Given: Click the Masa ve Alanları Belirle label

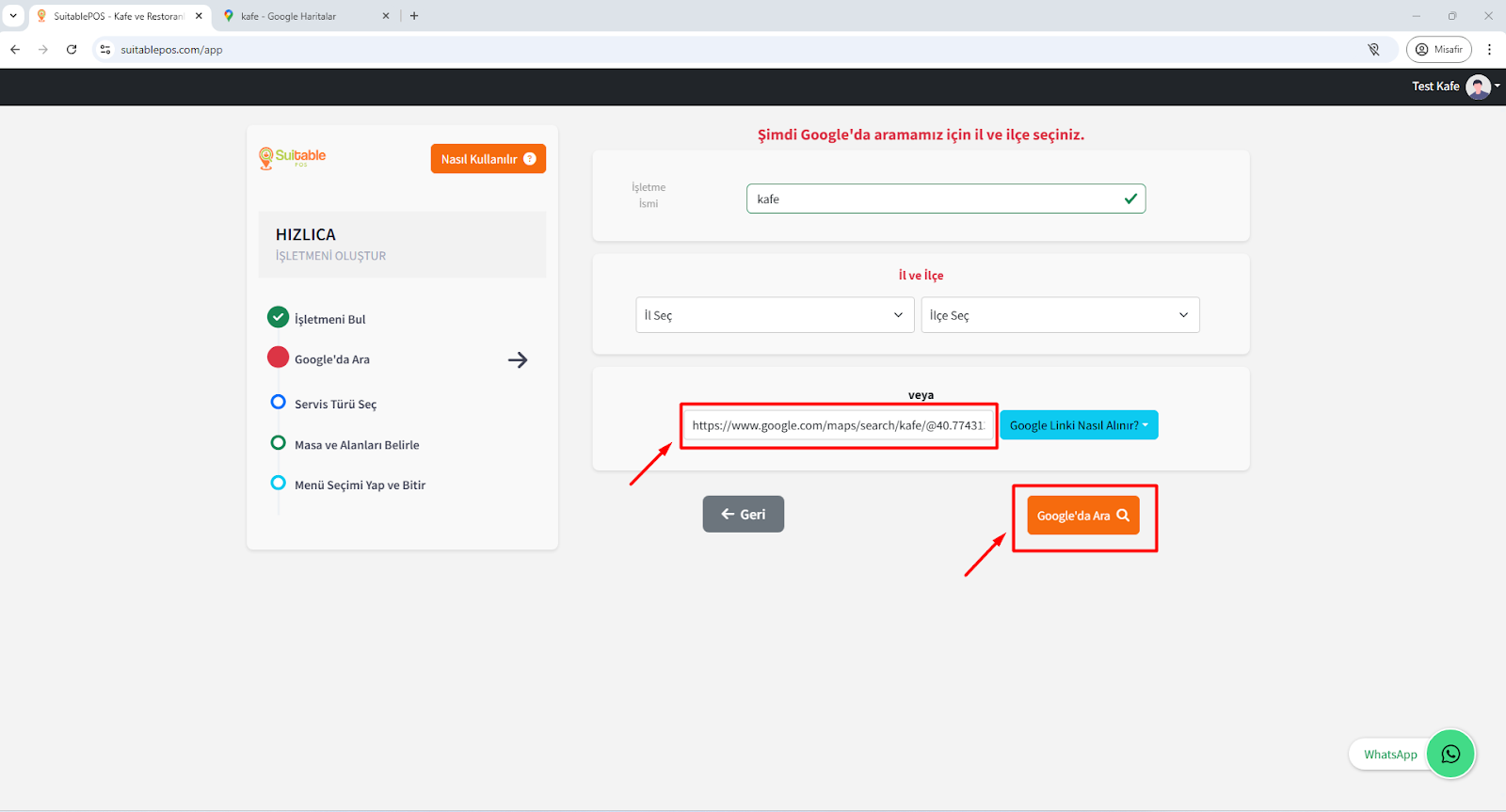Looking at the screenshot, I should tap(357, 445).
